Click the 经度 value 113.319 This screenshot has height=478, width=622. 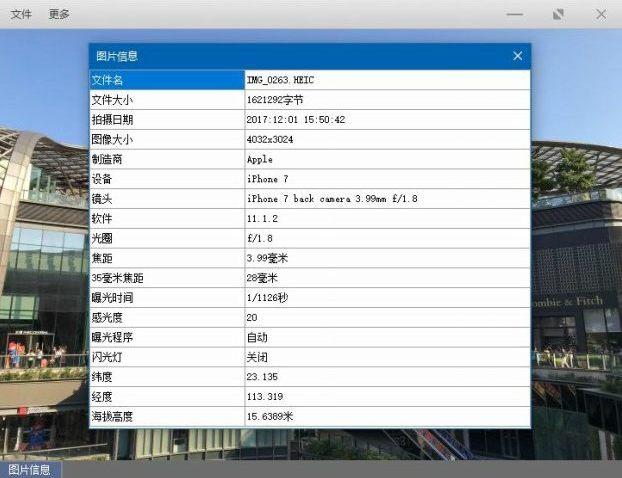(264, 396)
